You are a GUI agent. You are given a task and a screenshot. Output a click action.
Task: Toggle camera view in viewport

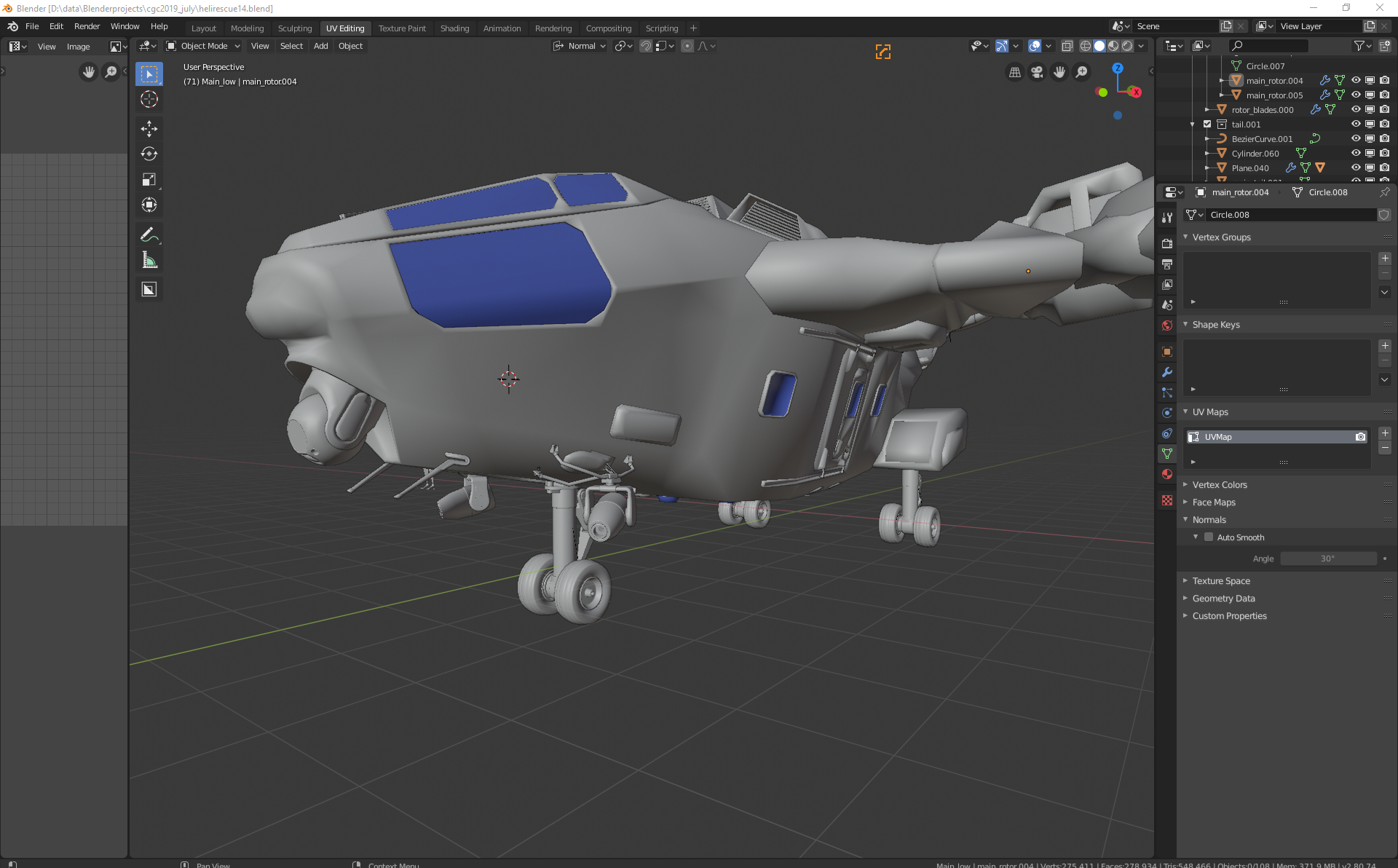click(x=1037, y=72)
